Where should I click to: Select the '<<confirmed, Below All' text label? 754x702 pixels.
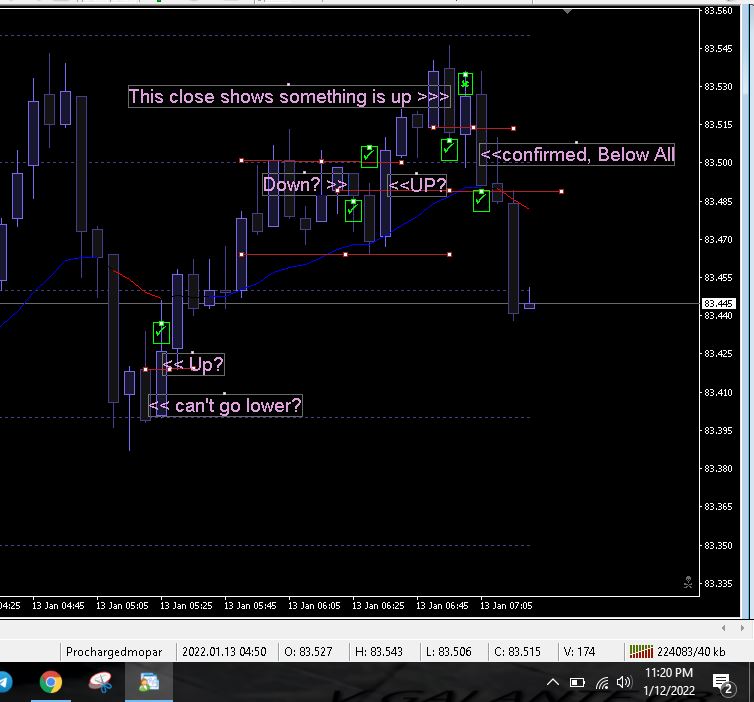[x=577, y=154]
